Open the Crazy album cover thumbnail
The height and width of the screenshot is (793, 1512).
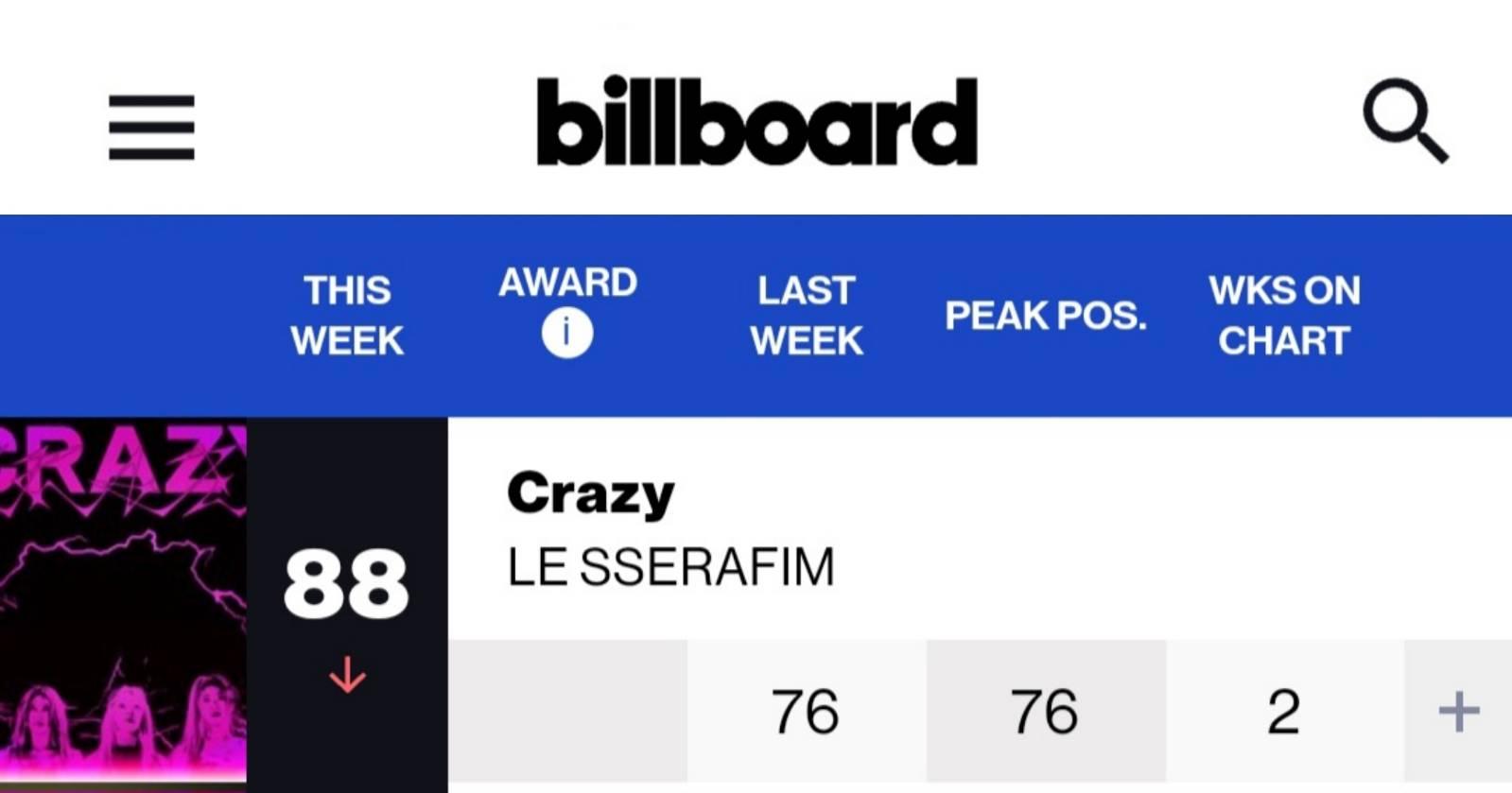123,605
